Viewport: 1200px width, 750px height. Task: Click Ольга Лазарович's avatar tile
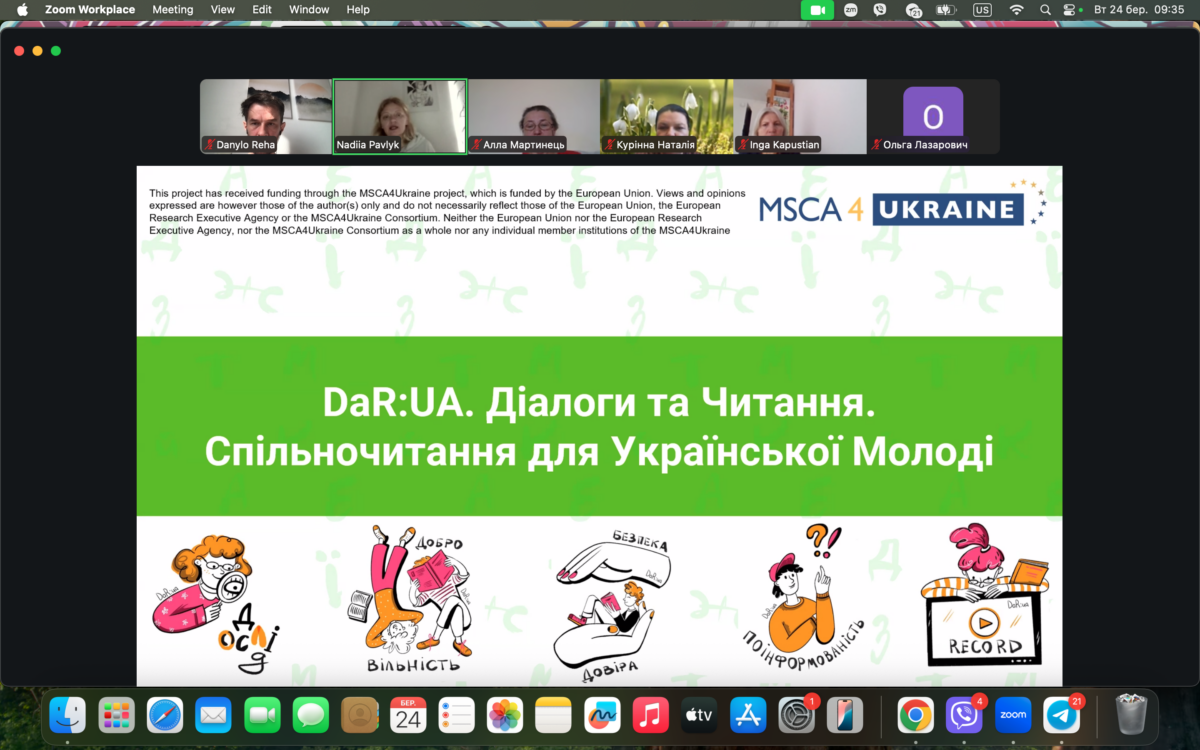coord(933,116)
